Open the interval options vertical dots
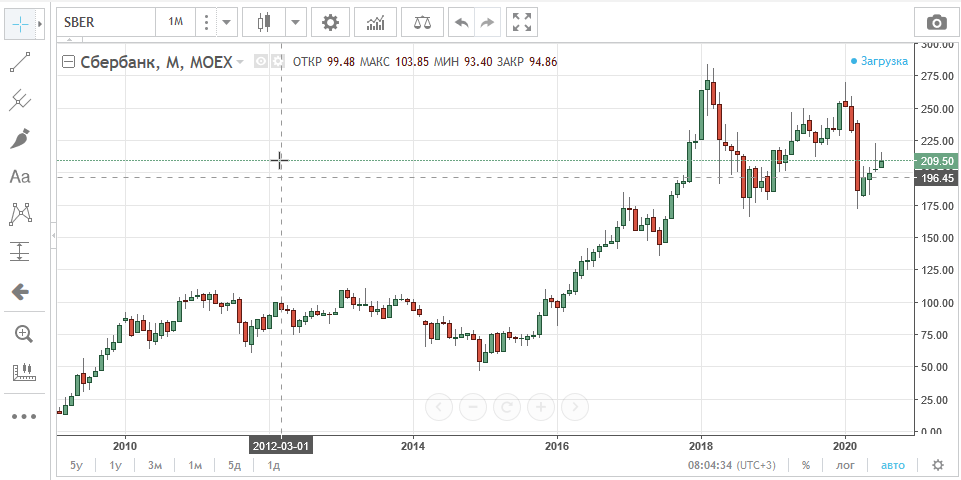Viewport: 961px width, 480px height. 207,23
